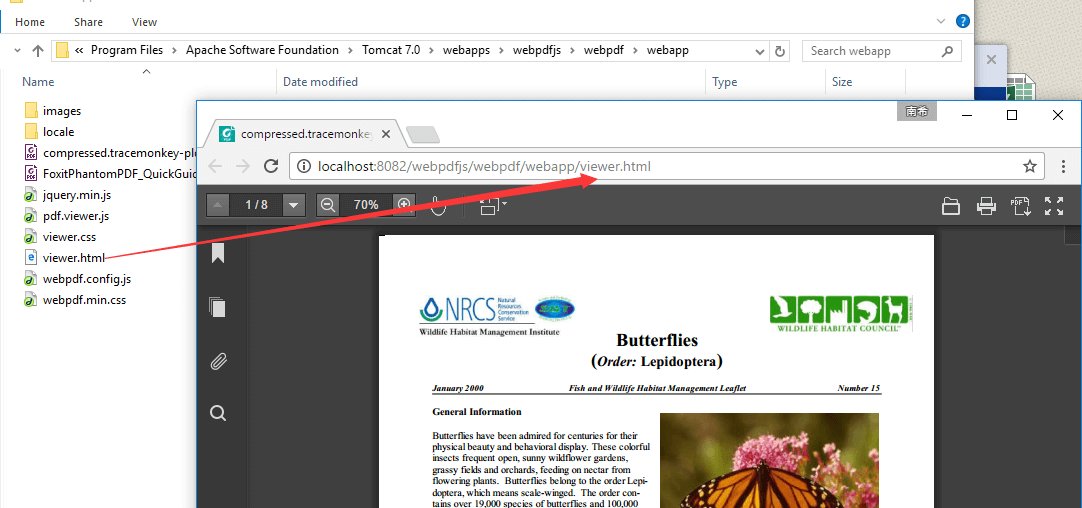Viewport: 1082px width, 508px height.
Task: Select FoxitPhantomPDF_QuickGuide file
Action: [109, 173]
